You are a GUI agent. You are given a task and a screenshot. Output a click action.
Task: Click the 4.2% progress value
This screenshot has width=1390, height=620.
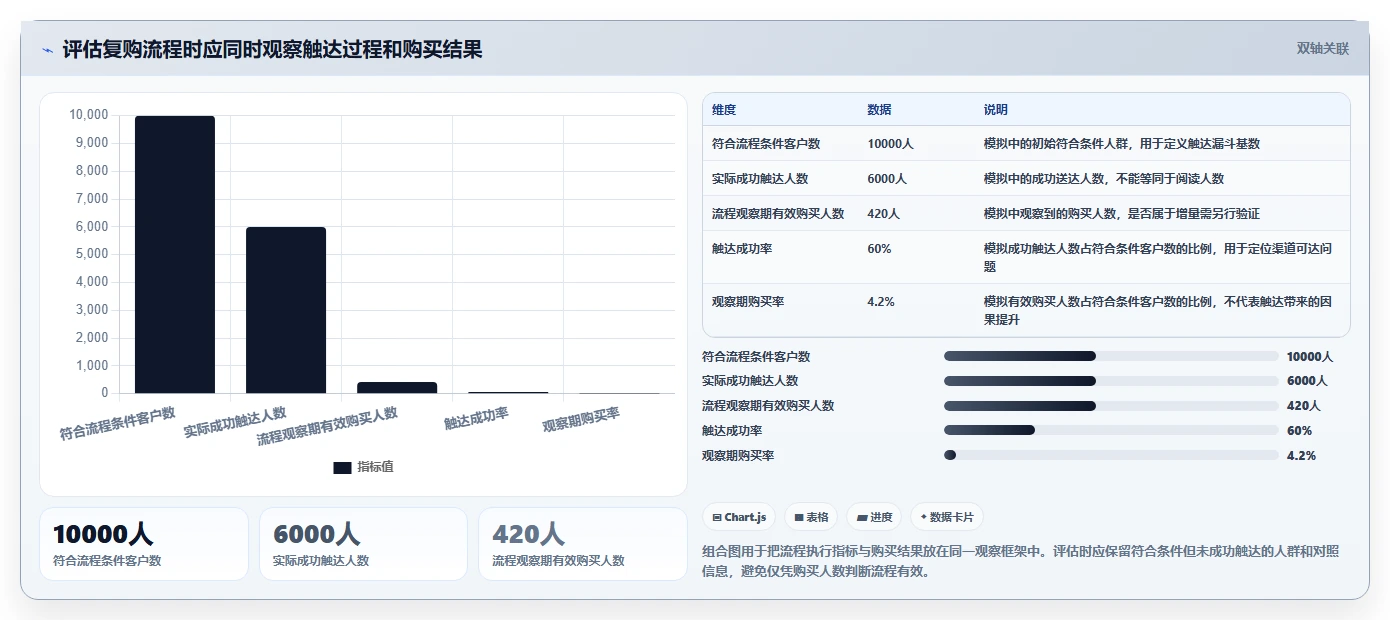point(1301,456)
